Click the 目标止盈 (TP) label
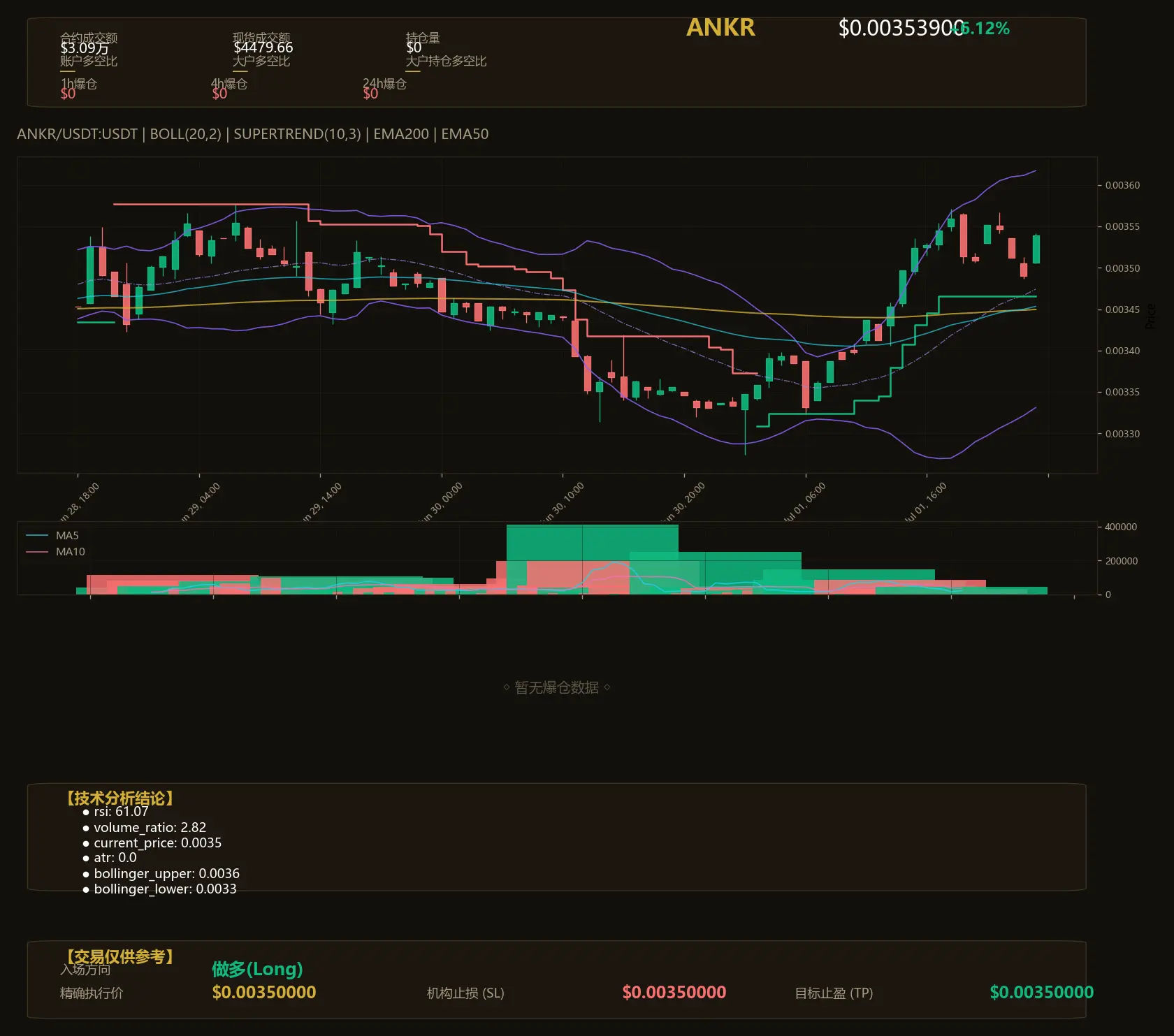Image resolution: width=1174 pixels, height=1036 pixels. tap(834, 993)
